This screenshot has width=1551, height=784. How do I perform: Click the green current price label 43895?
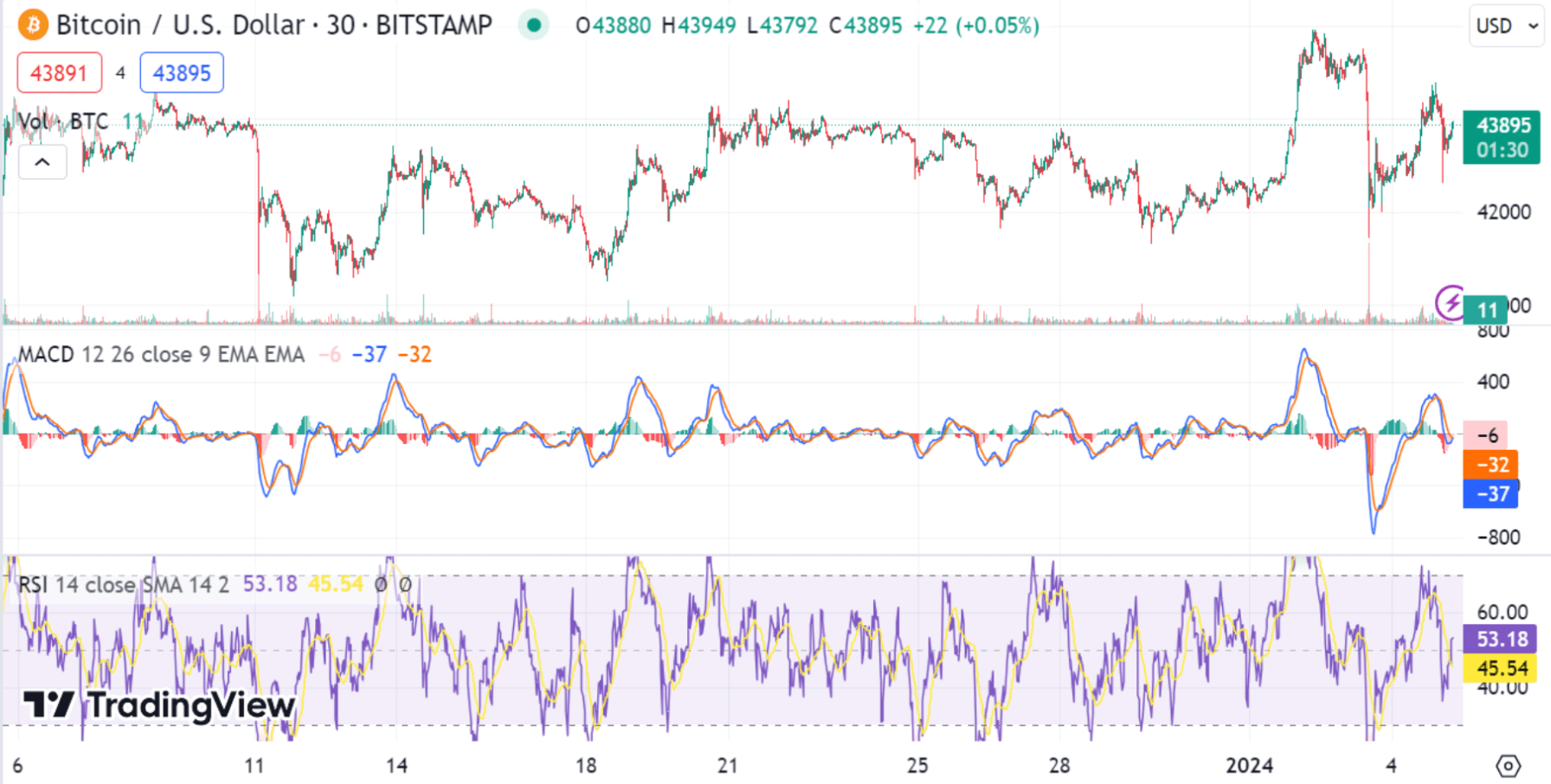(1502, 137)
